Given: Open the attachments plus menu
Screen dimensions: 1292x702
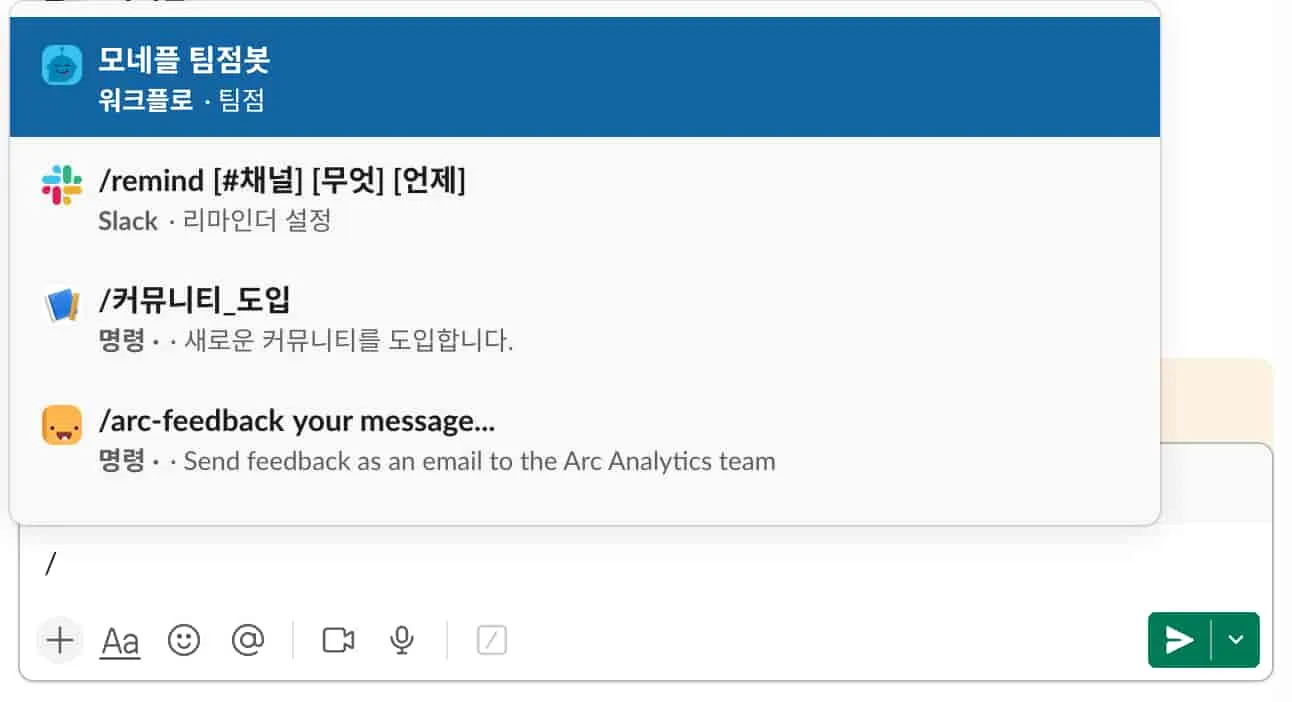Looking at the screenshot, I should [59, 640].
